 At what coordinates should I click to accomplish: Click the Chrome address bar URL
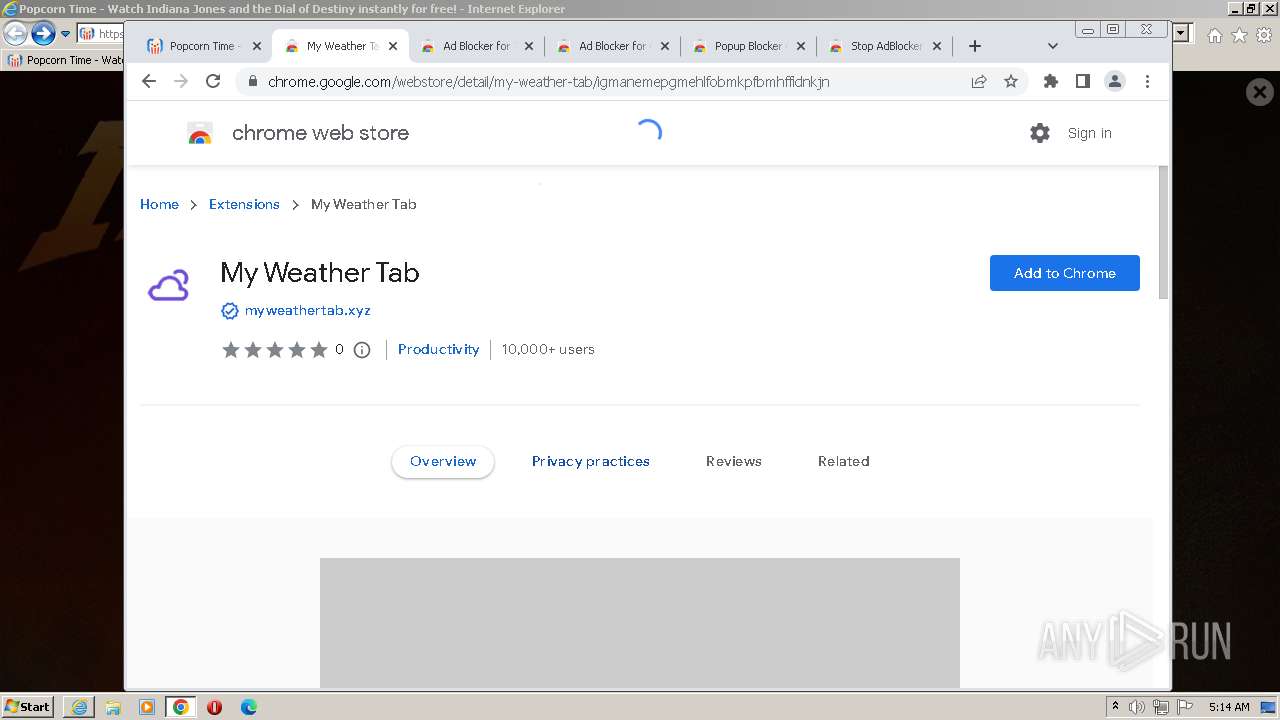coord(548,82)
